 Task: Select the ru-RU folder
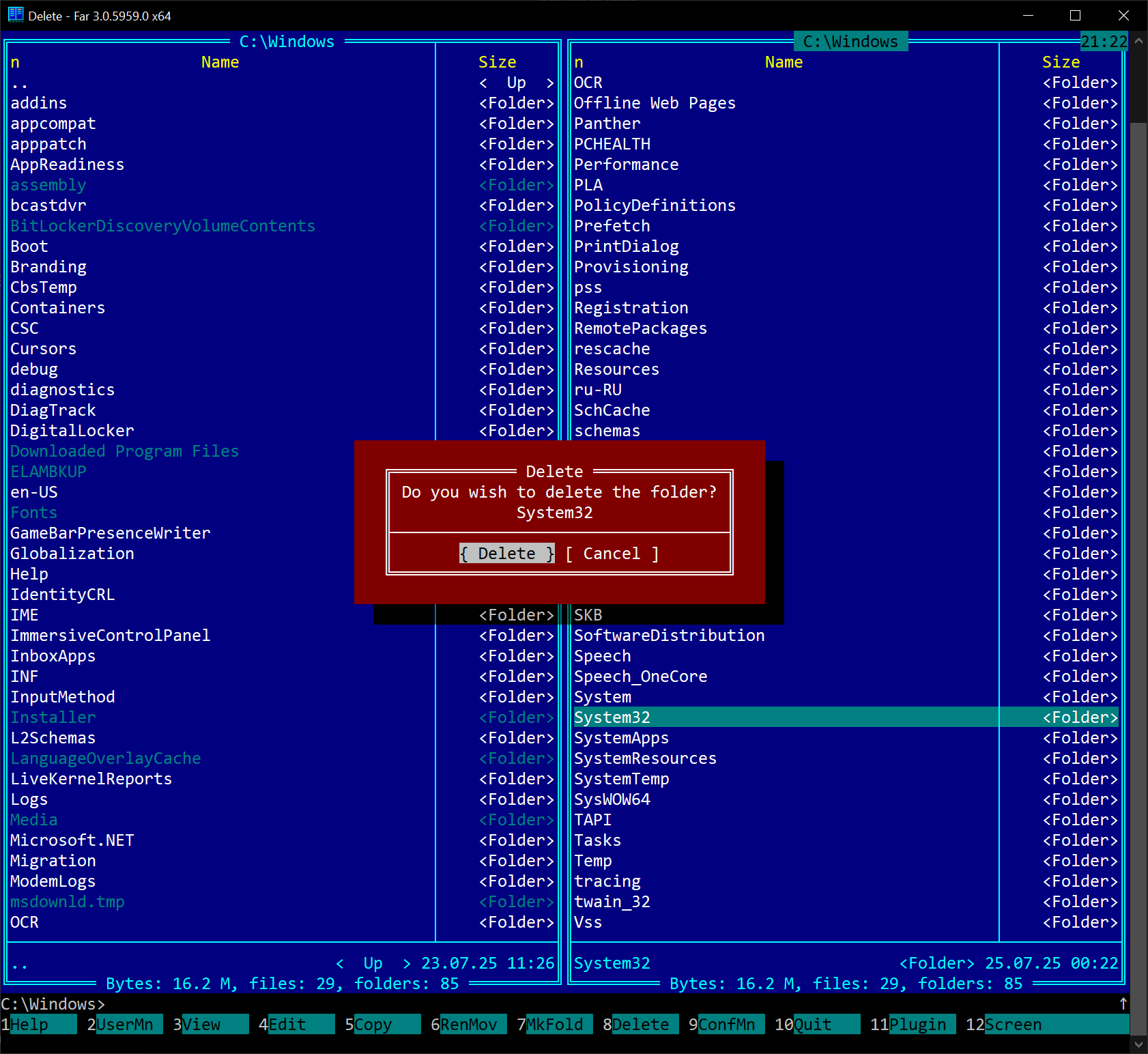(846, 390)
